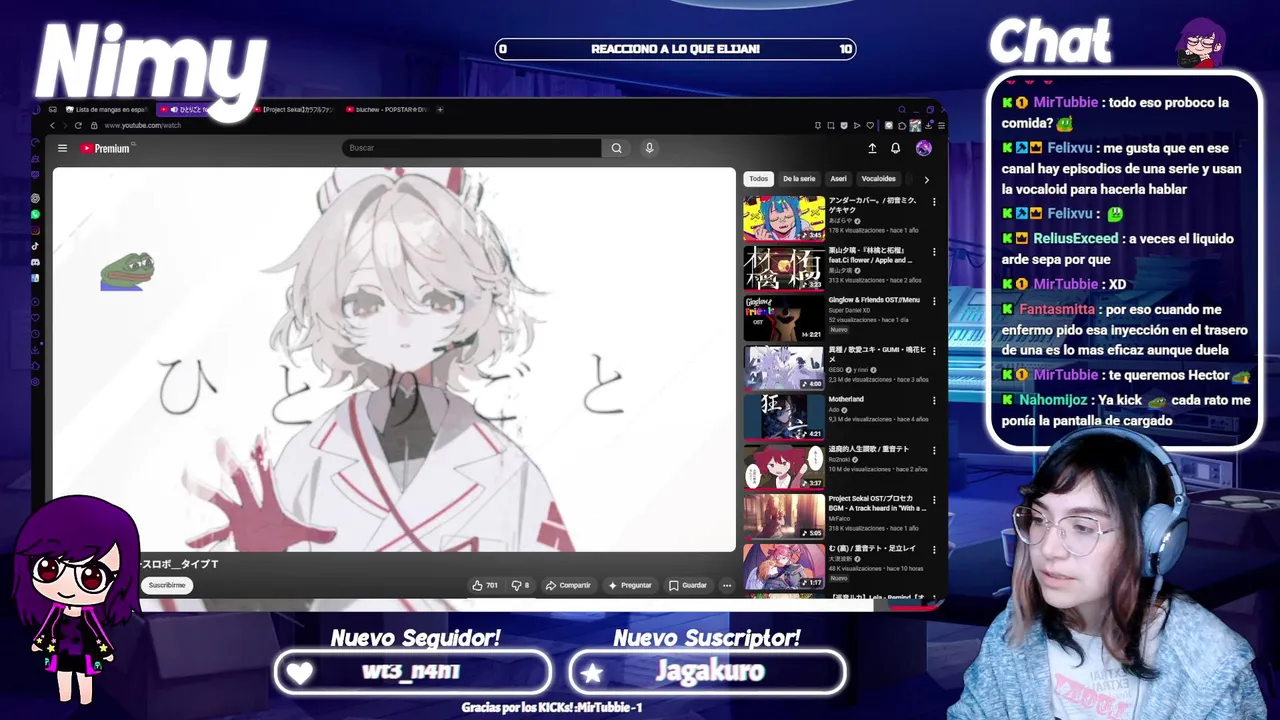The width and height of the screenshot is (1280, 720).
Task: Open Instagram in the browser sidebar
Action: tap(35, 230)
